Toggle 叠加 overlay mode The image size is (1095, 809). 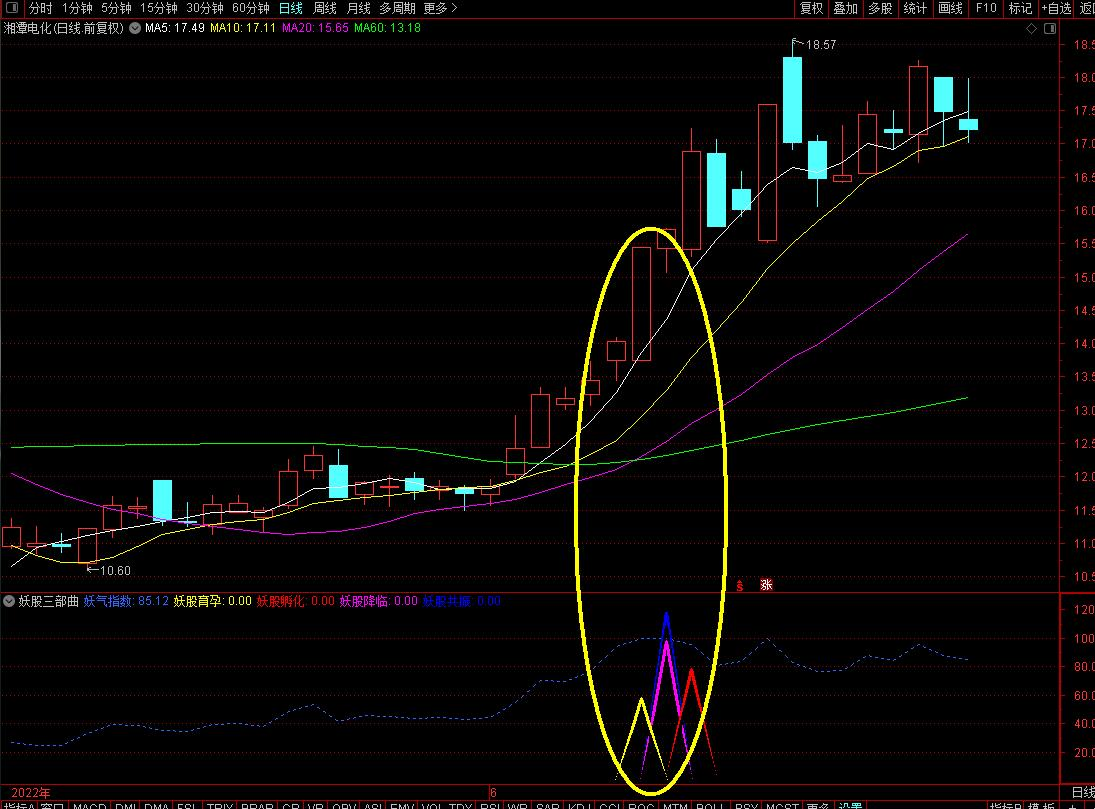coord(845,8)
